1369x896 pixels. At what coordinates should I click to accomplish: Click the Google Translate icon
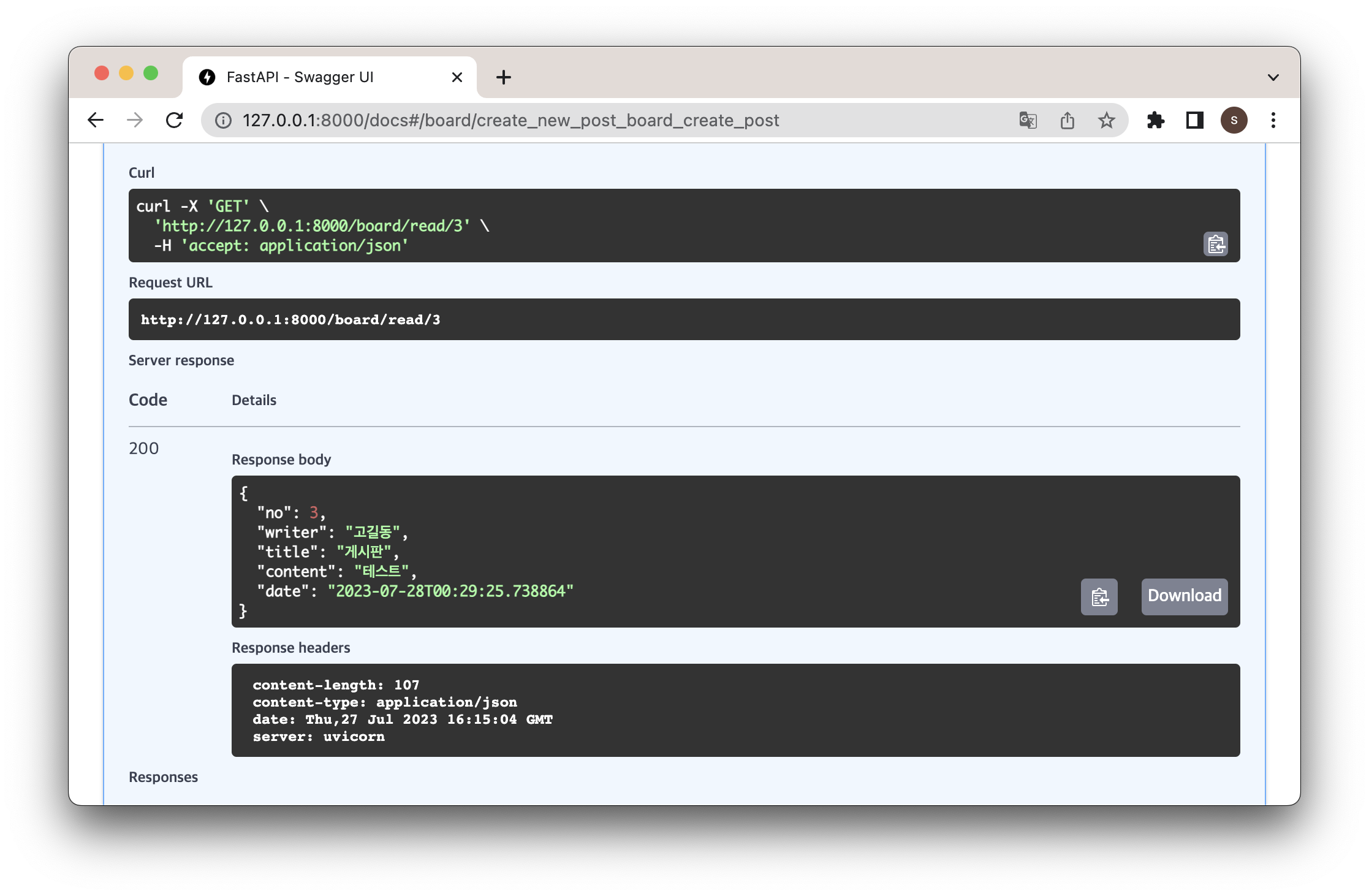1028,120
